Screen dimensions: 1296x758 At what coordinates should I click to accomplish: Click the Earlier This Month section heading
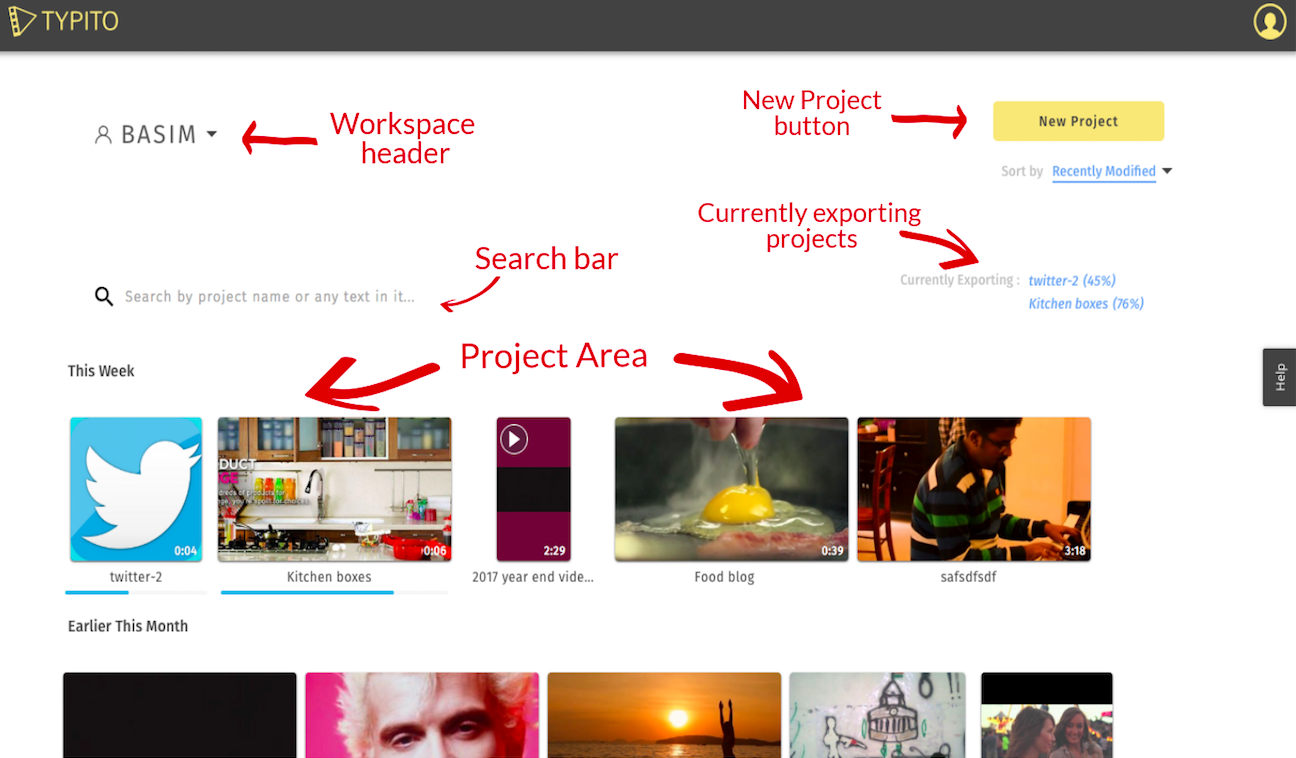click(x=128, y=626)
